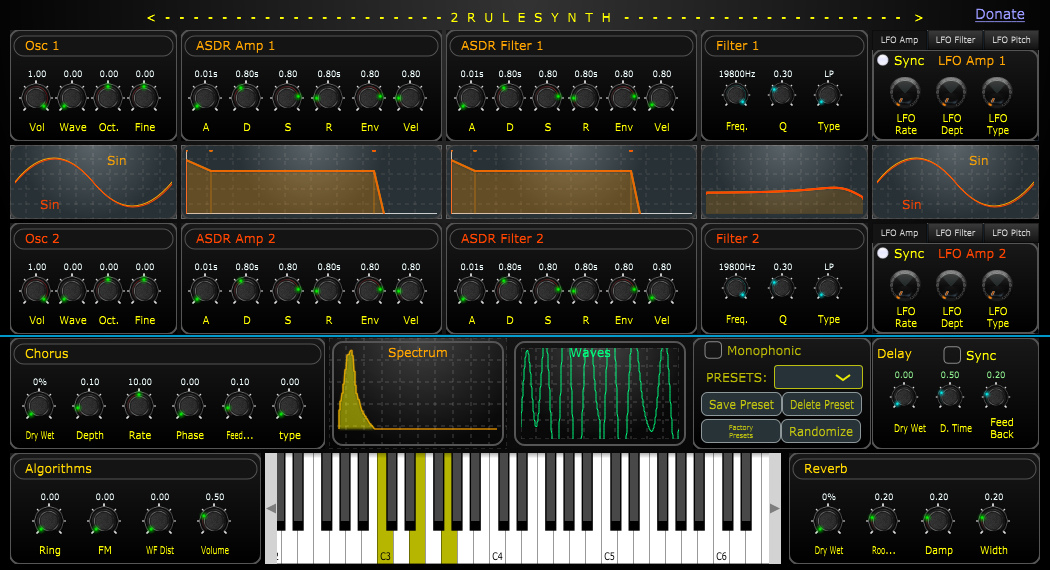
Task: Click the Save Preset button
Action: click(740, 404)
